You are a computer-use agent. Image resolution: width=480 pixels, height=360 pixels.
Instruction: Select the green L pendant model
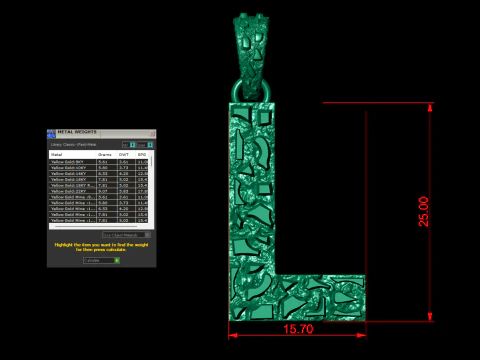click(x=252, y=213)
